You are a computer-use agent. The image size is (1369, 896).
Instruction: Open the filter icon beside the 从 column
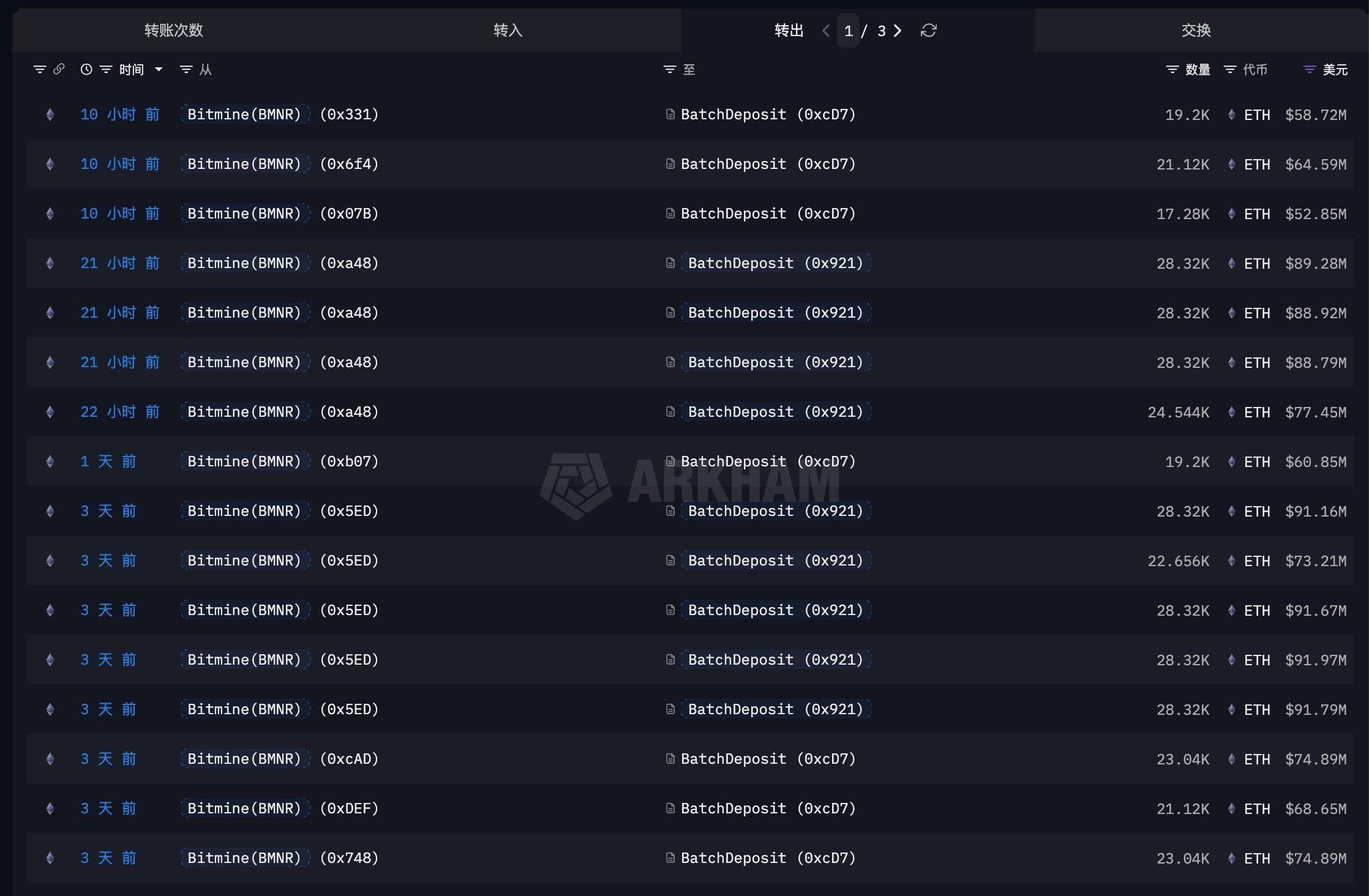pyautogui.click(x=186, y=69)
